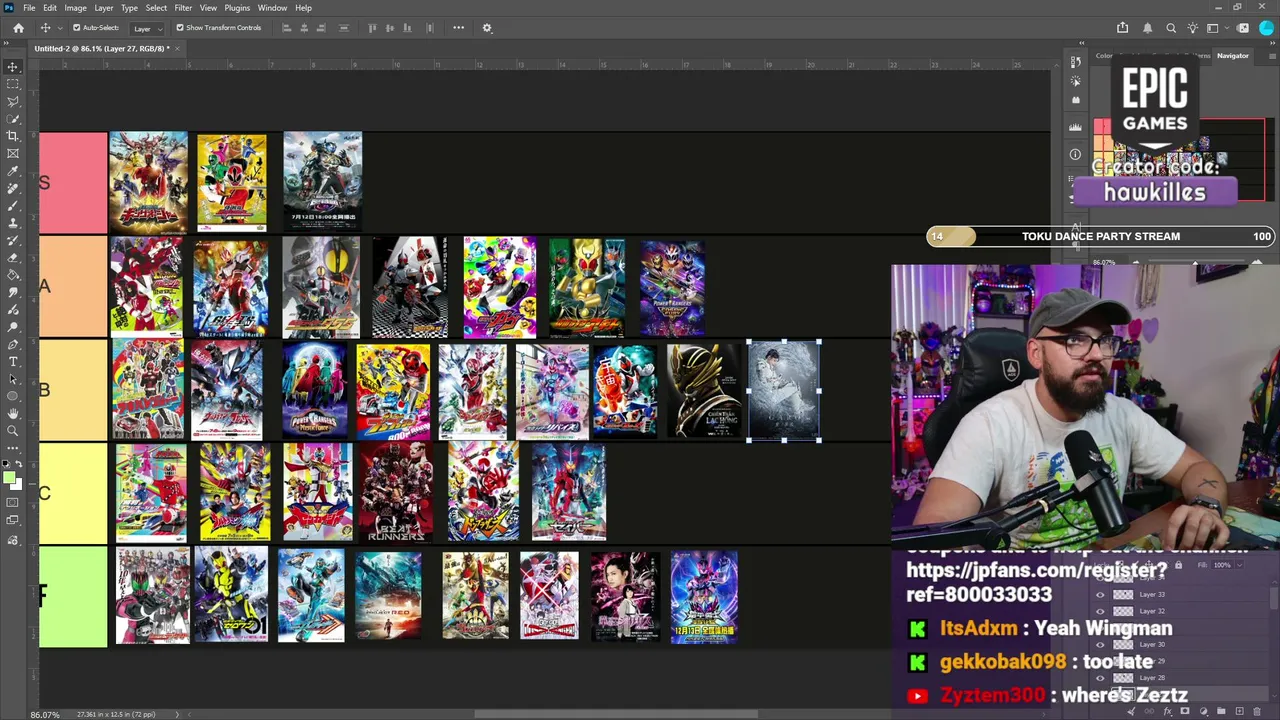Image resolution: width=1280 pixels, height=720 pixels.
Task: Hide Layer 32 using its eye icon
Action: click(x=1101, y=611)
